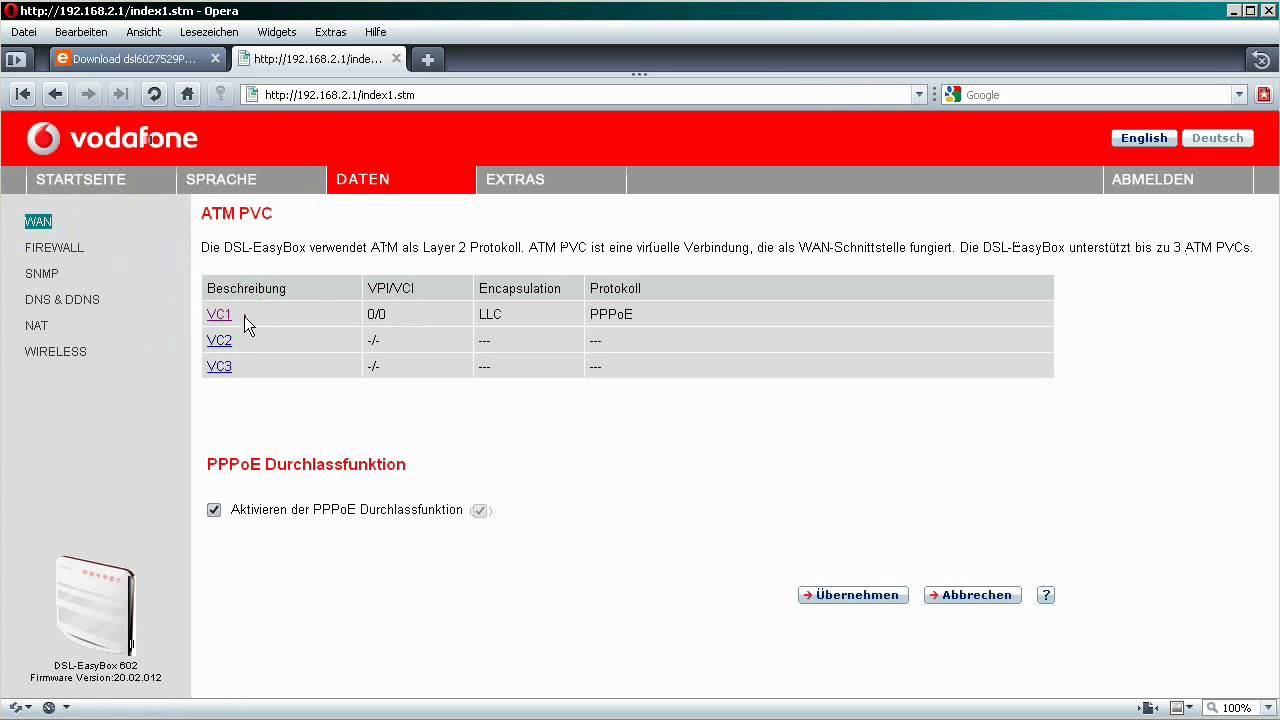Open the Extras menu in menu bar
The image size is (1280, 720).
click(x=331, y=32)
